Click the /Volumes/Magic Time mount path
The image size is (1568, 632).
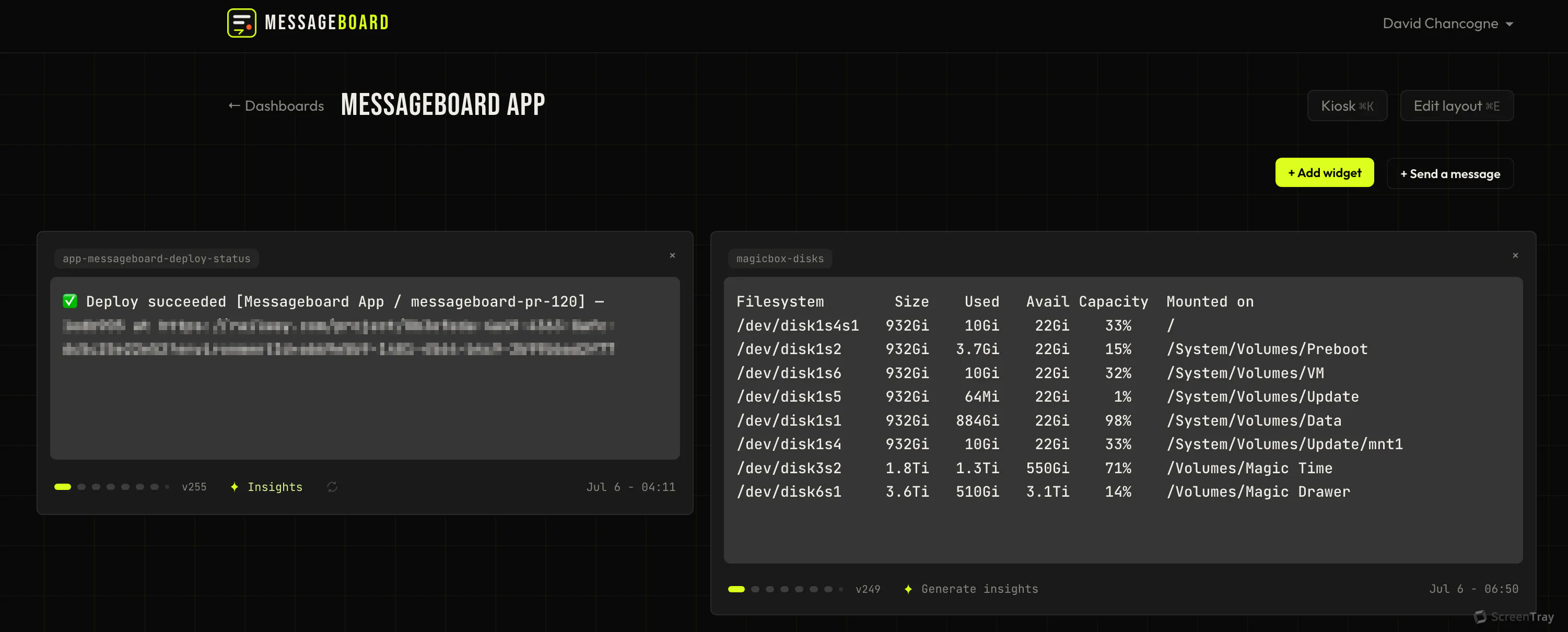pyautogui.click(x=1250, y=468)
